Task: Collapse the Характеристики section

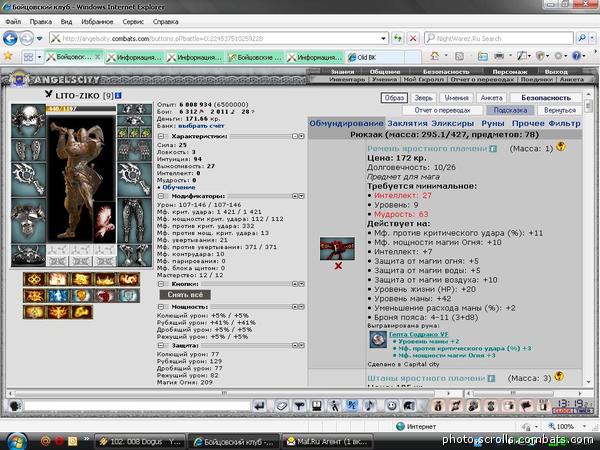Action: coord(161,136)
